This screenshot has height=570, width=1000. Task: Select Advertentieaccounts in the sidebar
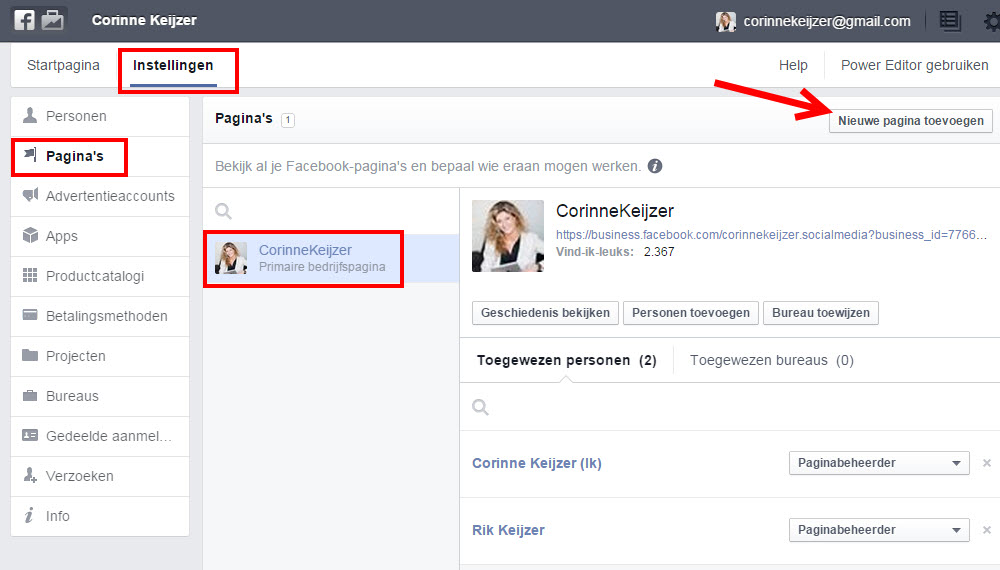[110, 196]
